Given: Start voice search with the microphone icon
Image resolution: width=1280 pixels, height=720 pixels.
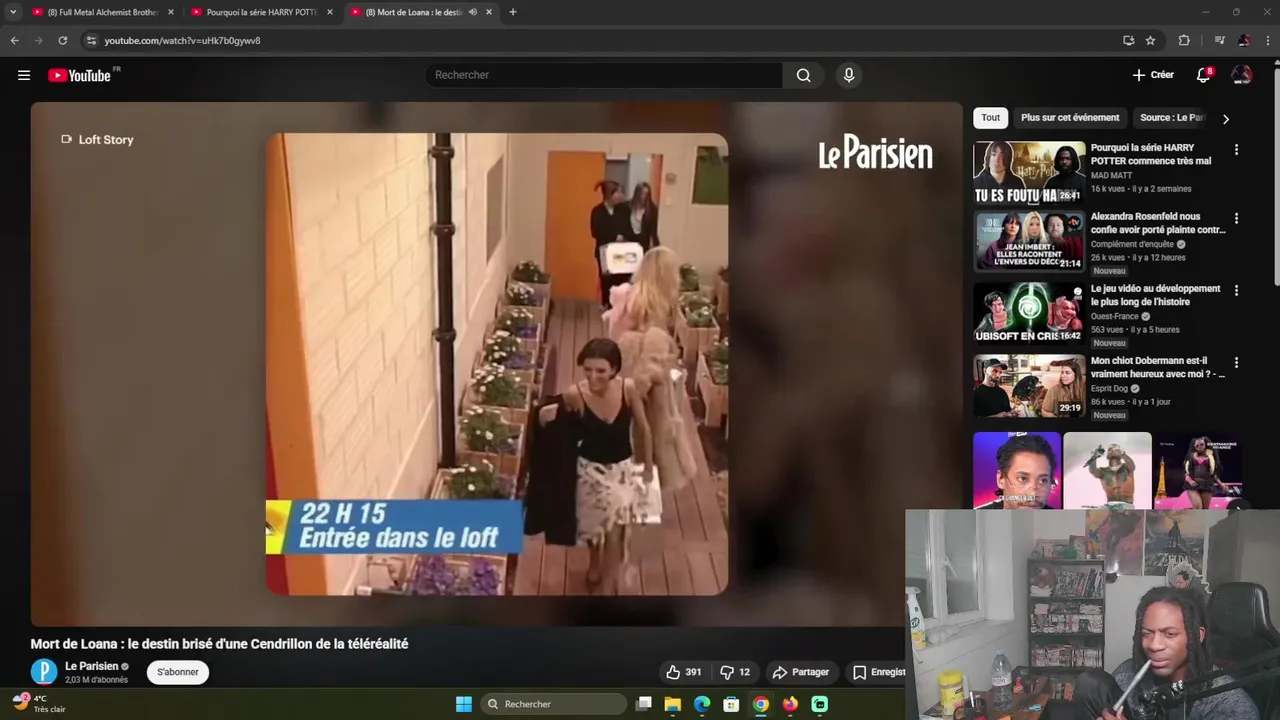Looking at the screenshot, I should (x=848, y=75).
